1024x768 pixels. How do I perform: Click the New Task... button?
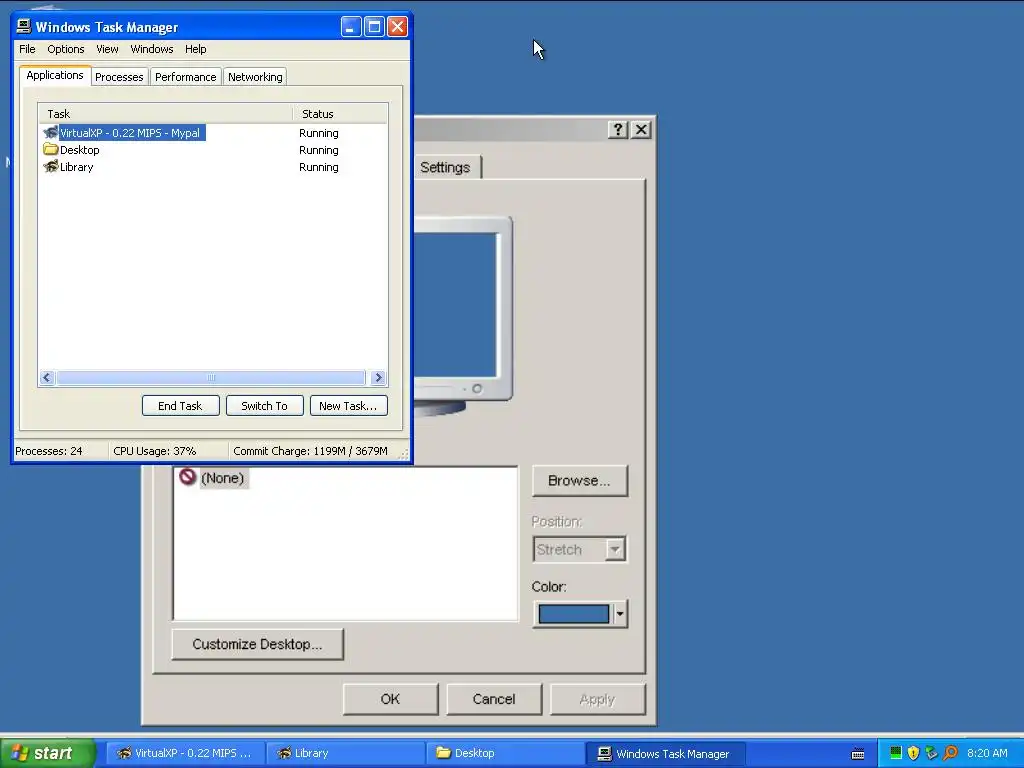pos(348,406)
